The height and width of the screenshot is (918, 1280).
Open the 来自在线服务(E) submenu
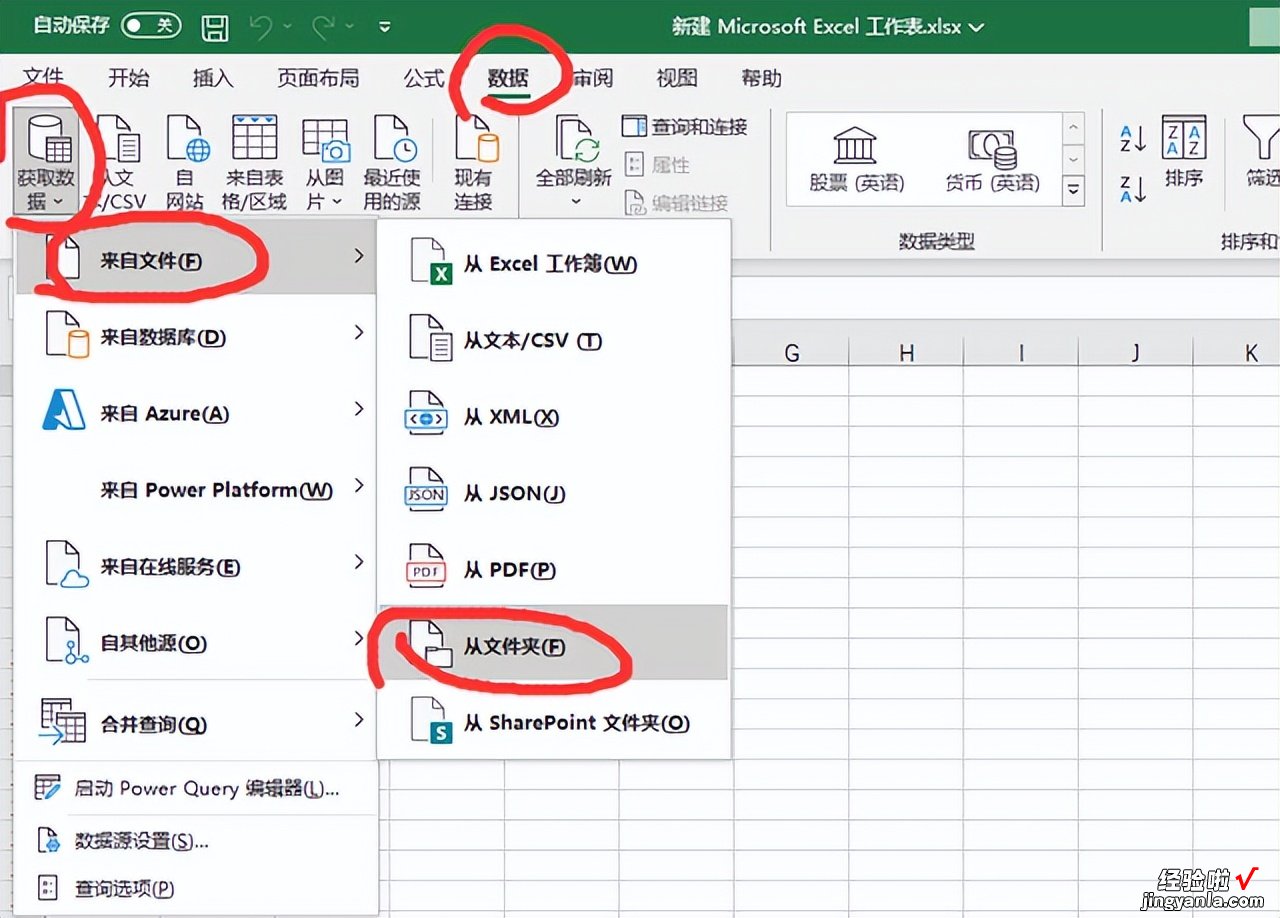(x=197, y=566)
